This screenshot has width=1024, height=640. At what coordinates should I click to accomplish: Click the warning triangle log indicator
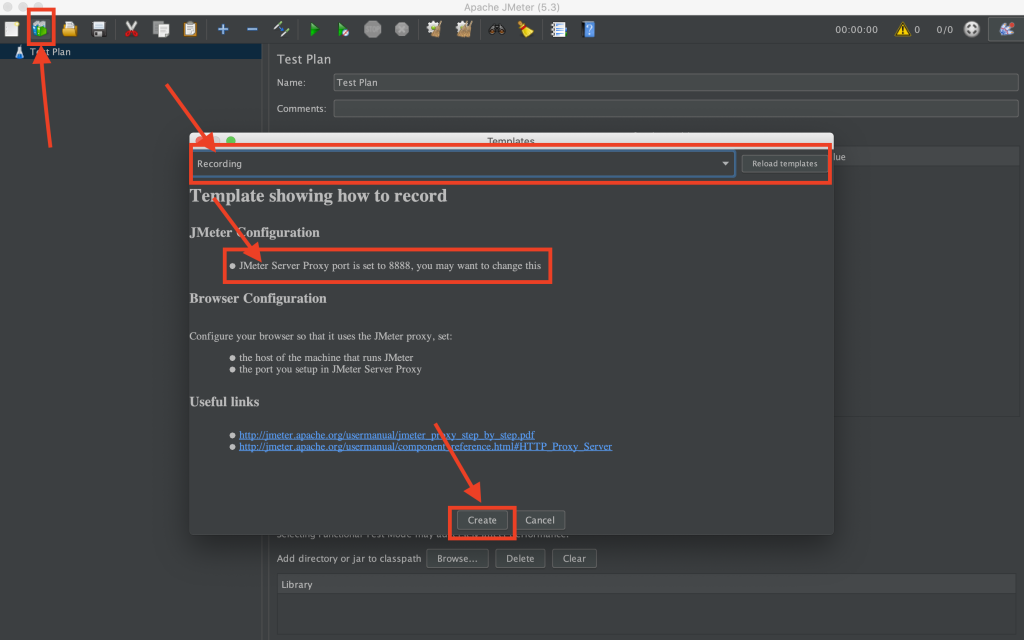[902, 29]
